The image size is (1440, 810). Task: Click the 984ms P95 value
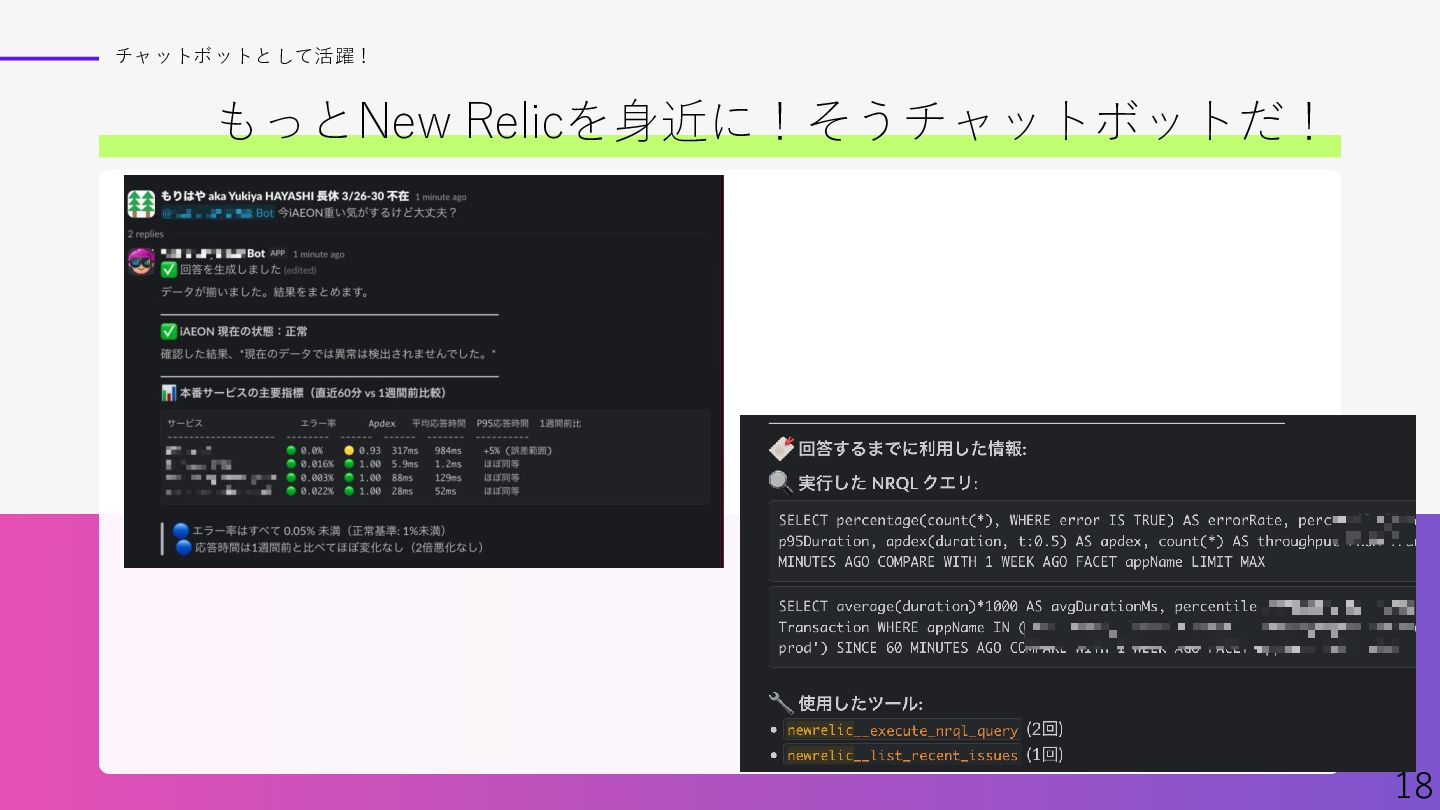coord(448,451)
